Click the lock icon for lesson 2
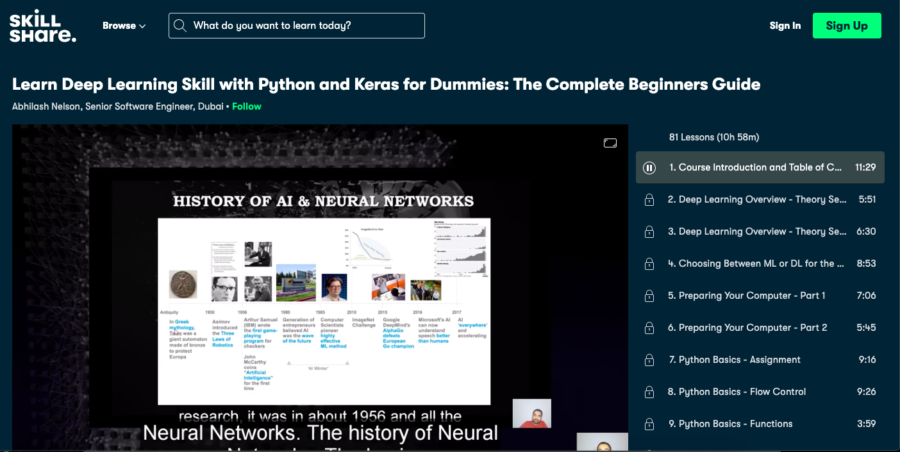Screen dimensions: 900x452 click(x=649, y=200)
